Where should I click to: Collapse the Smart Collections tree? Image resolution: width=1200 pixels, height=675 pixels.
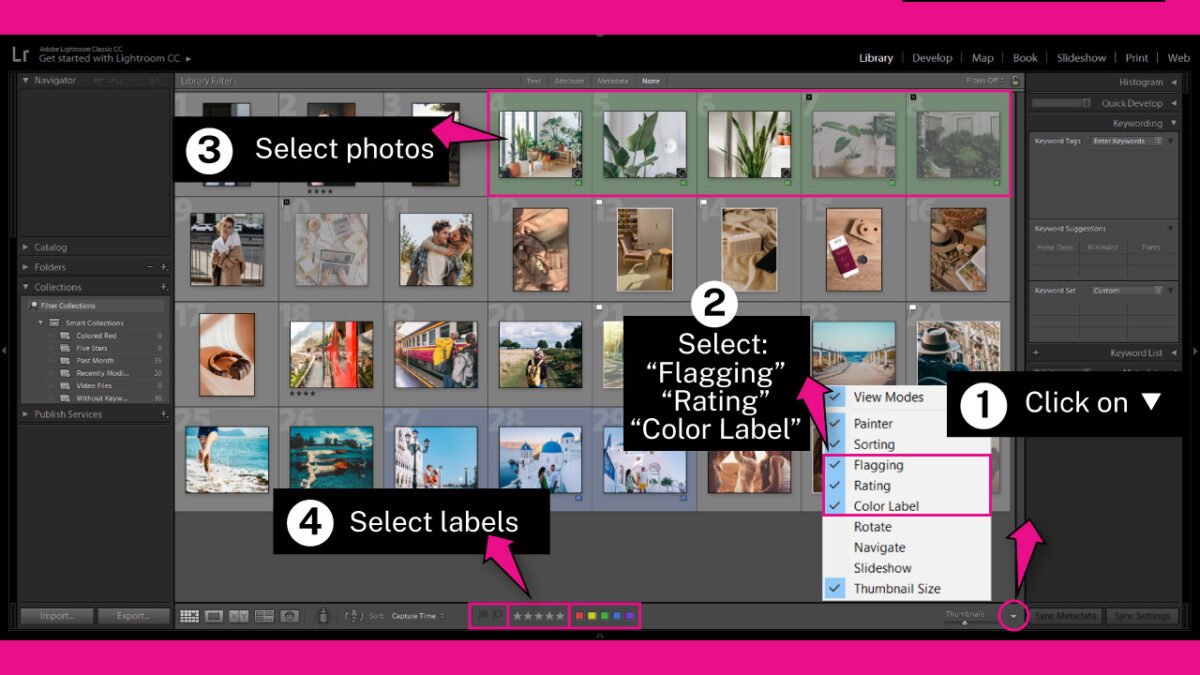[x=38, y=322]
